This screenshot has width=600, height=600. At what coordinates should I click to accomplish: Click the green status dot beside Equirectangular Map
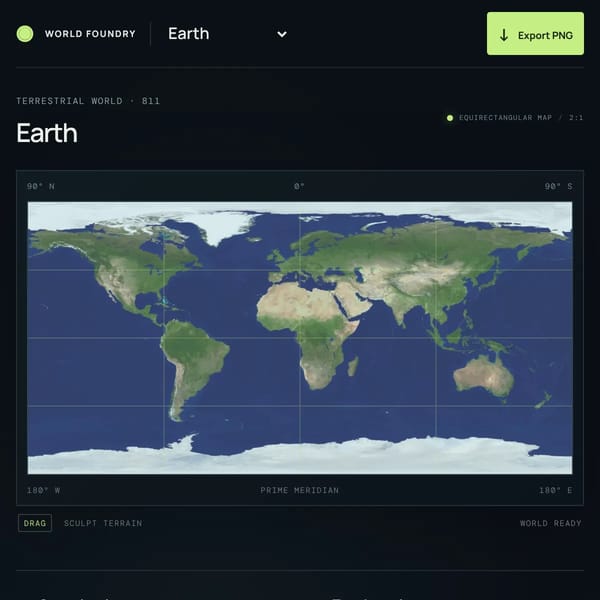pos(450,118)
